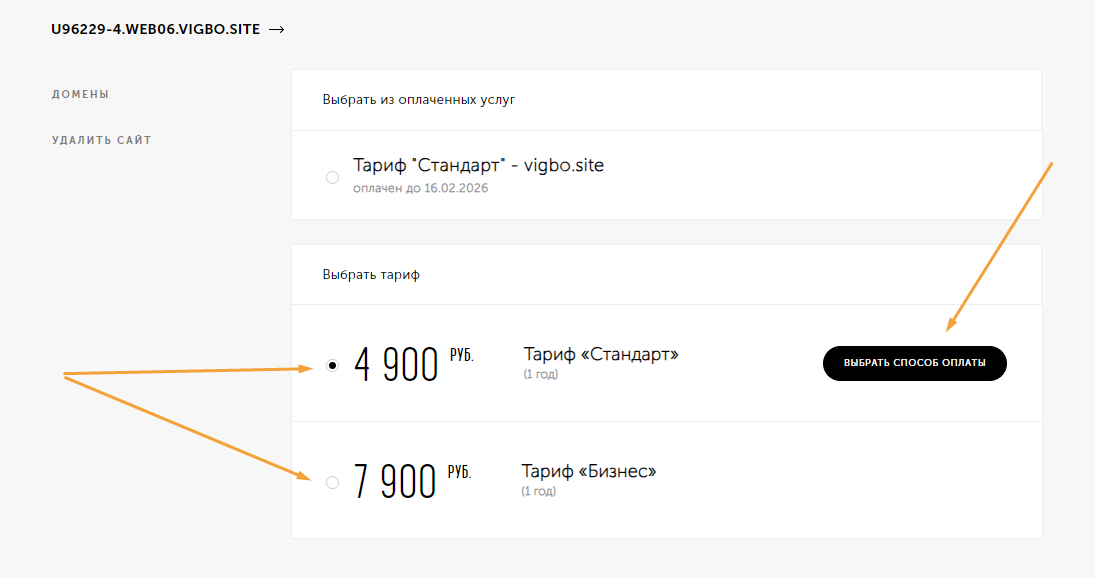This screenshot has width=1094, height=578.
Task: Click the Выбрать тариф section header
Action: 371,275
